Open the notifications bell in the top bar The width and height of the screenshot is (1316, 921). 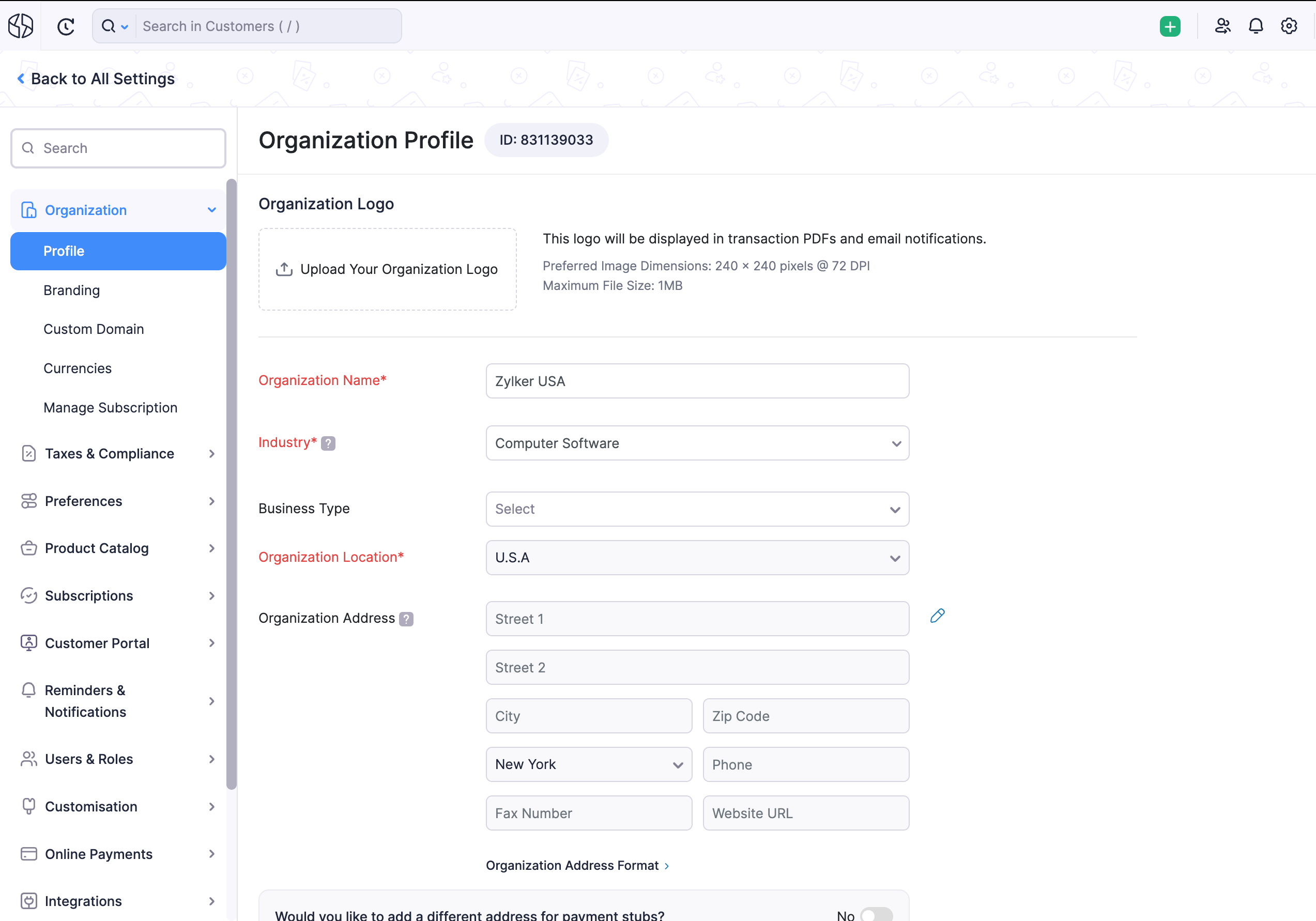pyautogui.click(x=1255, y=26)
